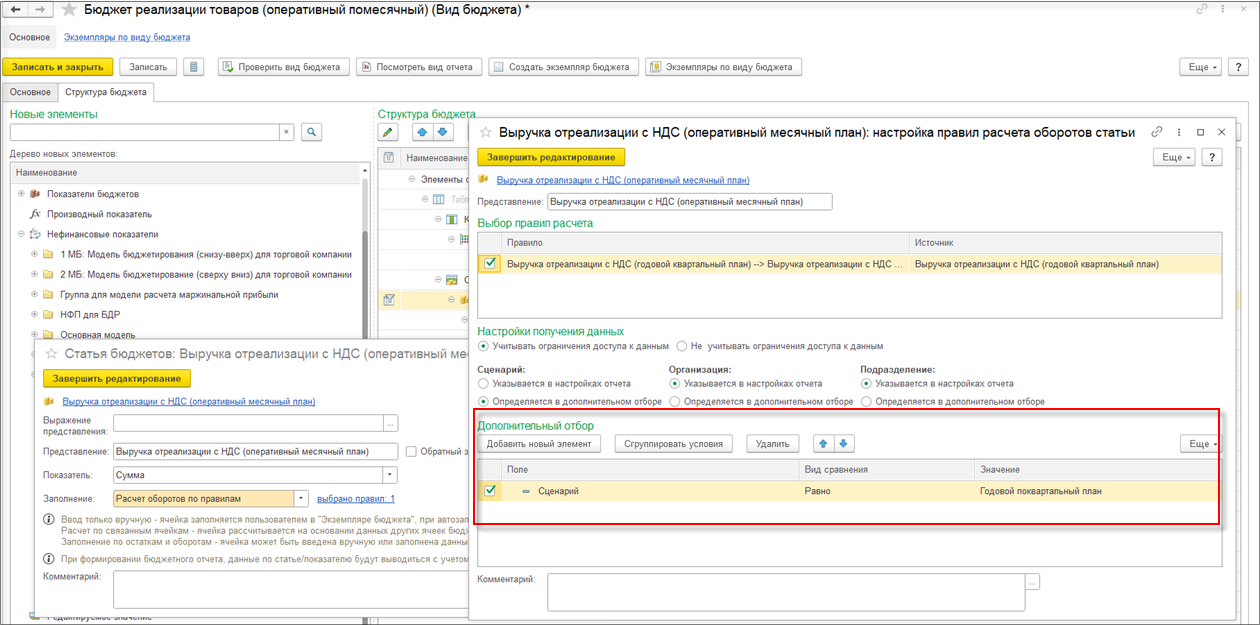The height and width of the screenshot is (625, 1260).
Task: Click the green pencil edit icon in Структура бюджета
Action: click(x=388, y=132)
